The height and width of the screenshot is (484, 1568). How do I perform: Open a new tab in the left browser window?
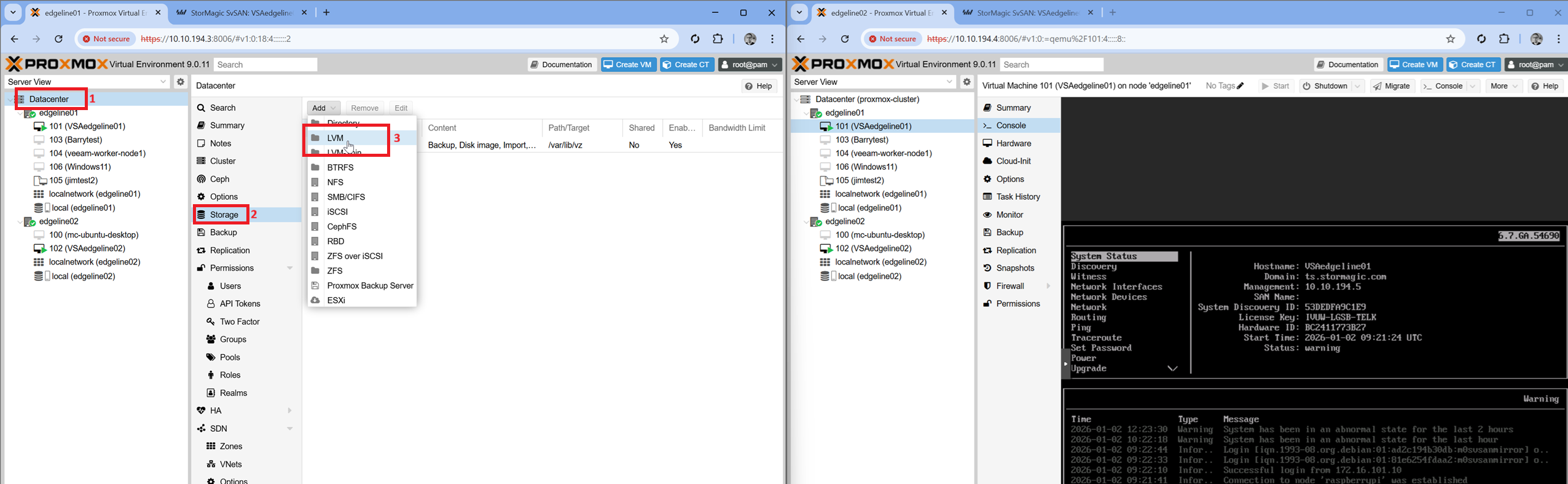326,12
